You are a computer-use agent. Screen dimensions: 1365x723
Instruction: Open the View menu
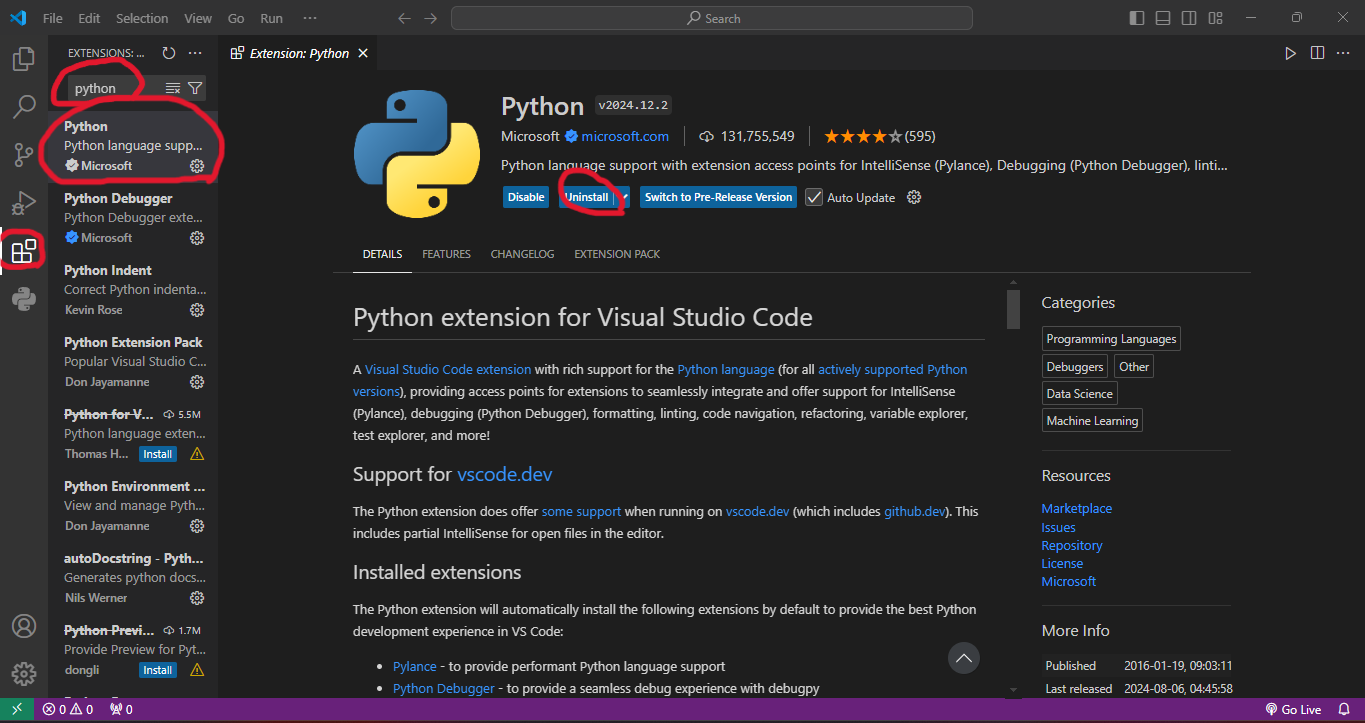coord(198,18)
